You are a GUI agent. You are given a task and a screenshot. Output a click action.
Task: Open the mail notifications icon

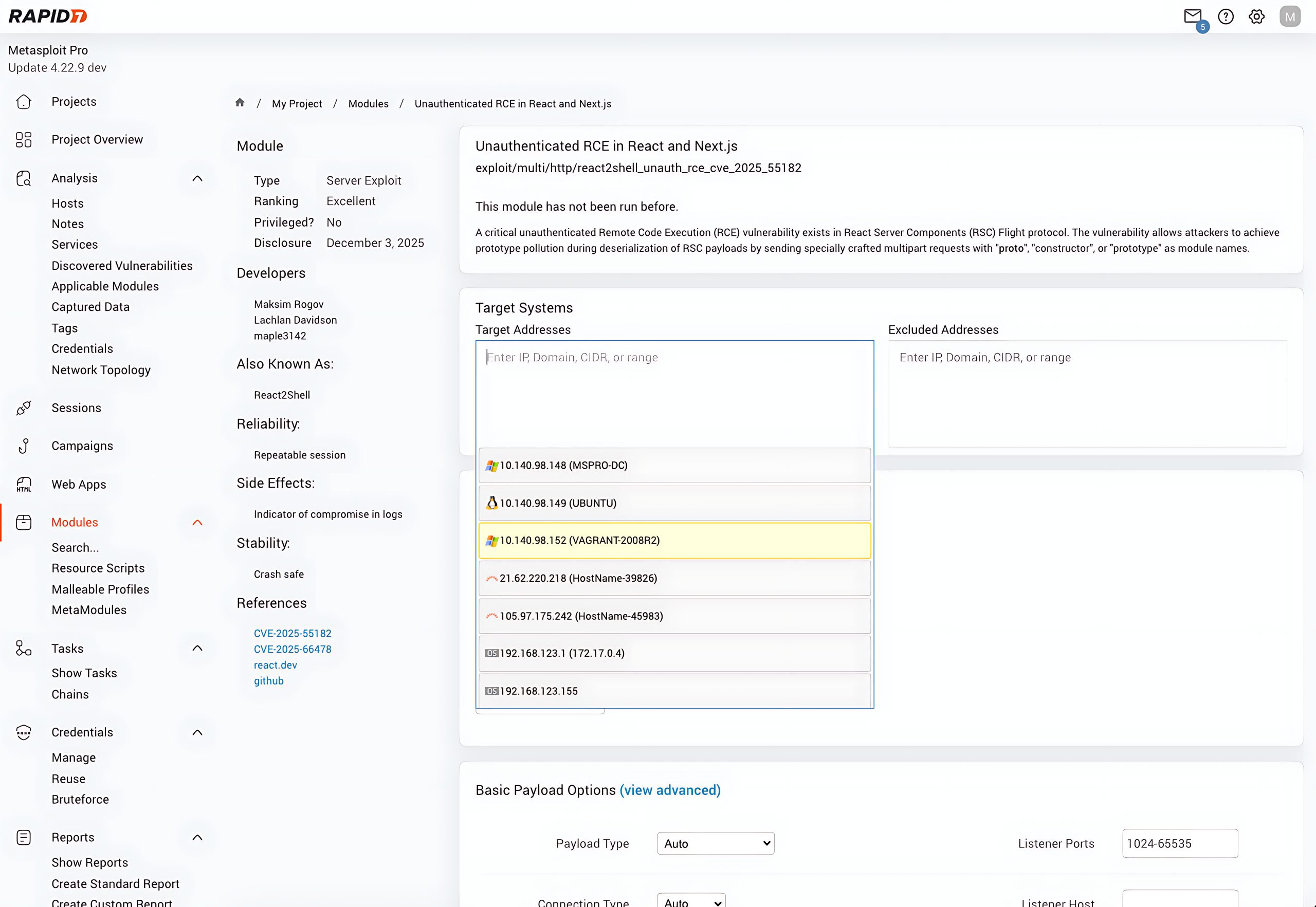tap(1192, 16)
